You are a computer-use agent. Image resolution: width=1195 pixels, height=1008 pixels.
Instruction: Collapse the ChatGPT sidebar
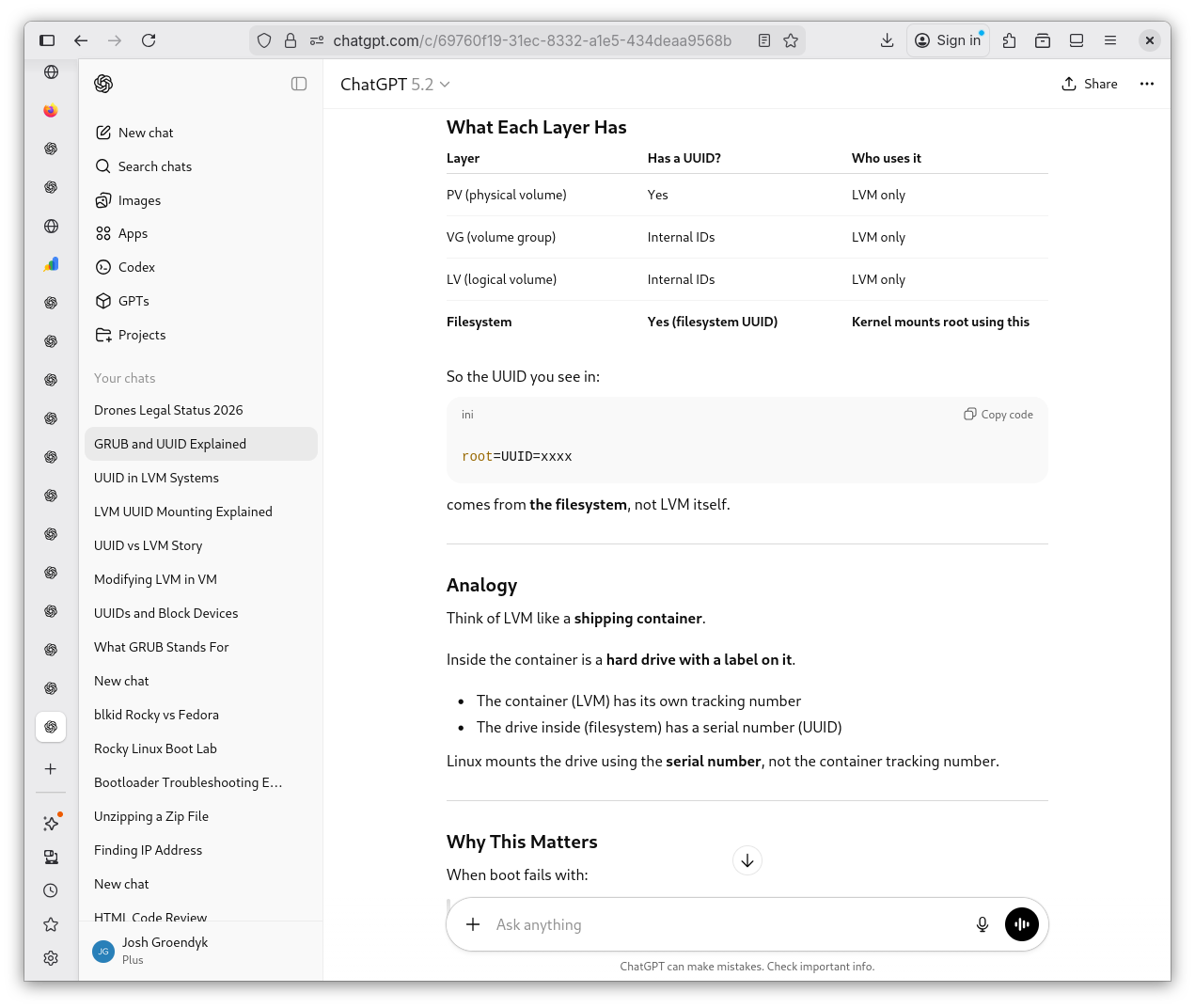pyautogui.click(x=299, y=84)
